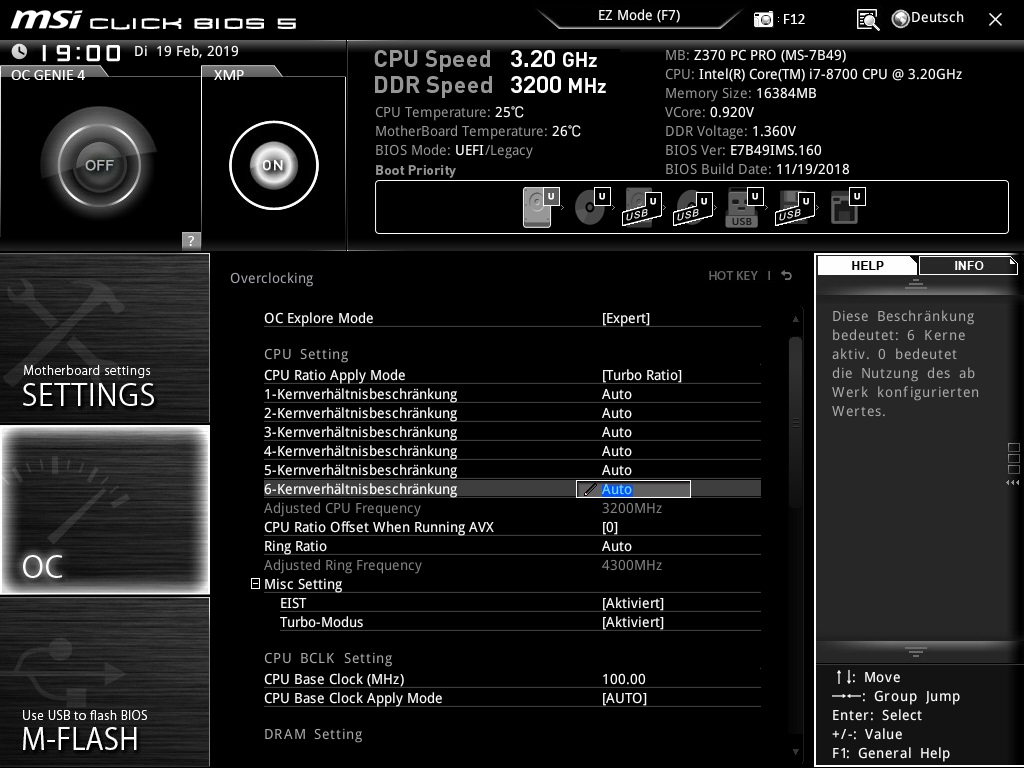Click the optical disc boot priority icon

tap(592, 207)
